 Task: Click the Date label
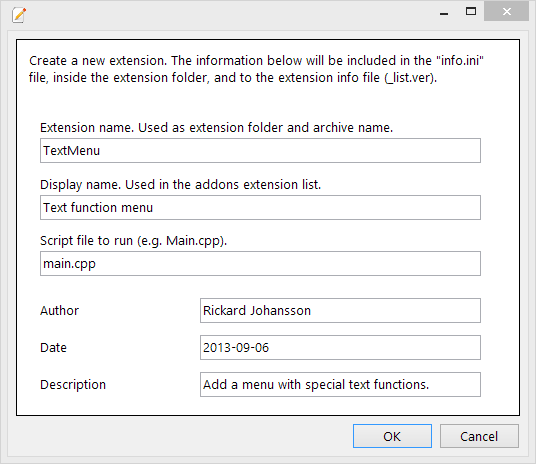(53, 347)
